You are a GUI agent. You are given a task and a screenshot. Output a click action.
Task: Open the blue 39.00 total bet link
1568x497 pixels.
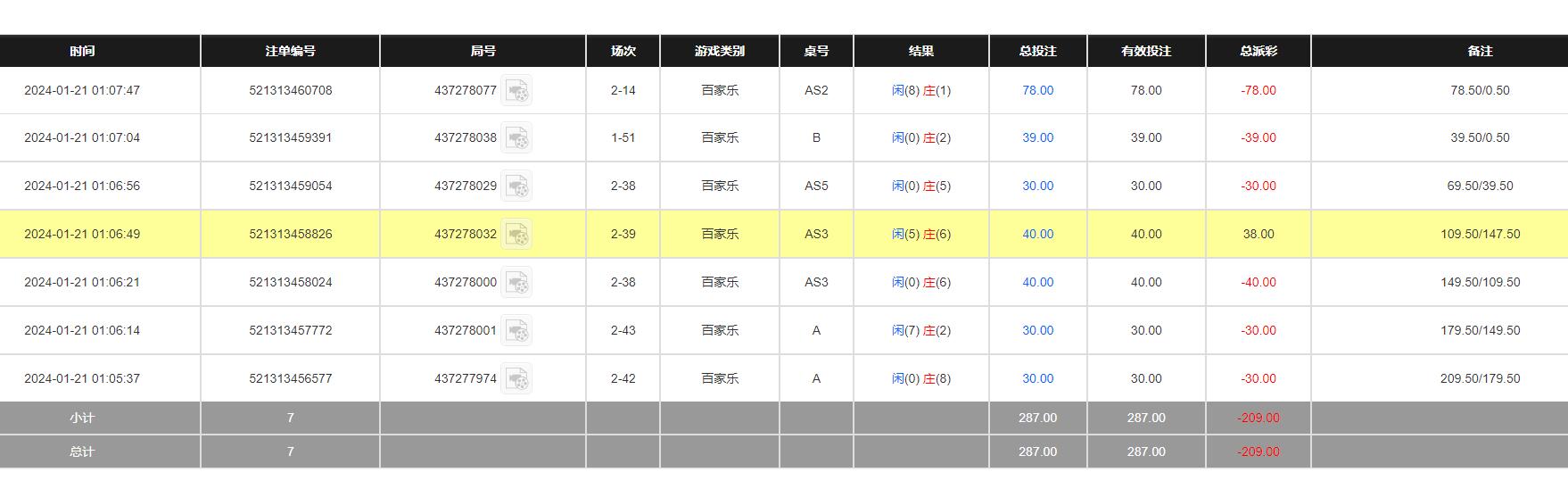pyautogui.click(x=1037, y=138)
